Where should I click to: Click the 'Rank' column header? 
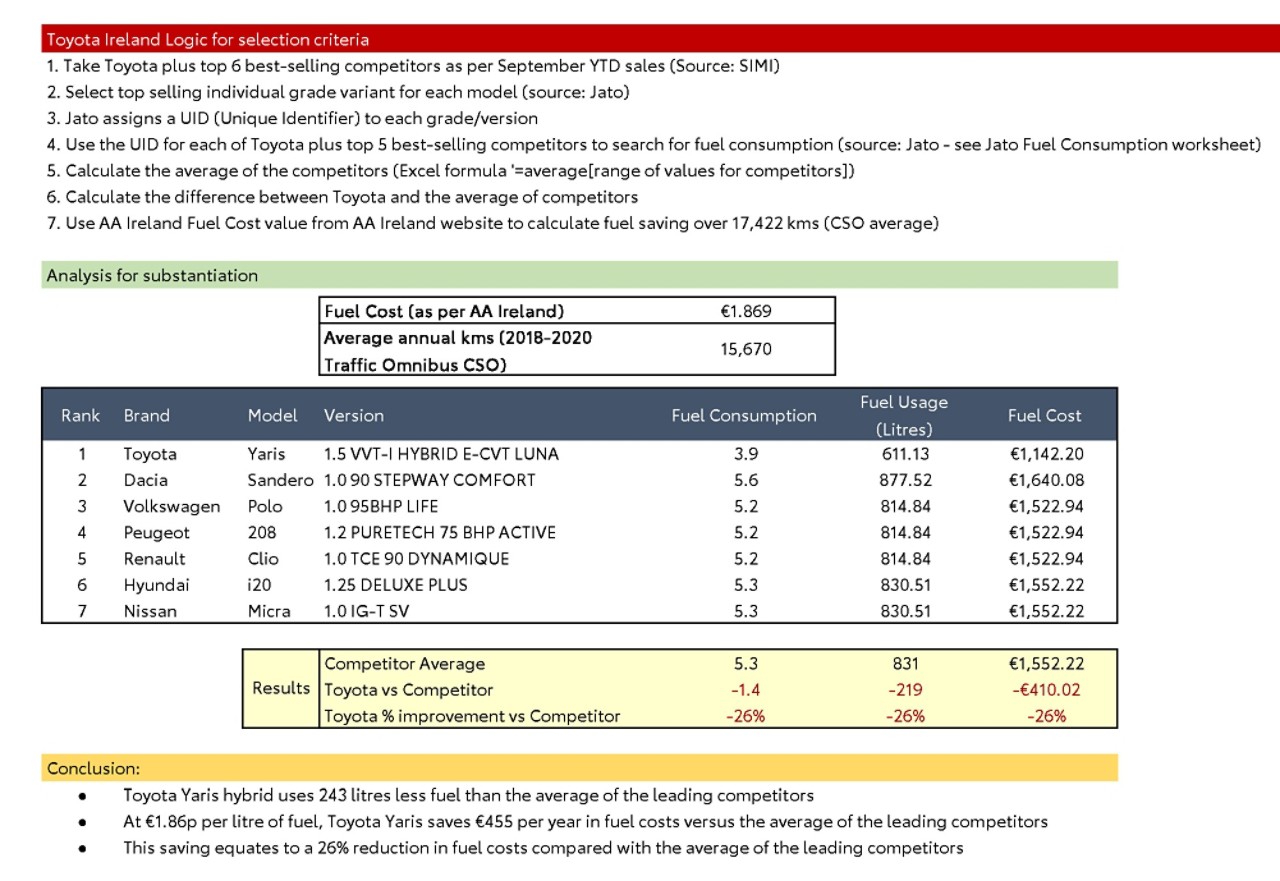coord(80,415)
